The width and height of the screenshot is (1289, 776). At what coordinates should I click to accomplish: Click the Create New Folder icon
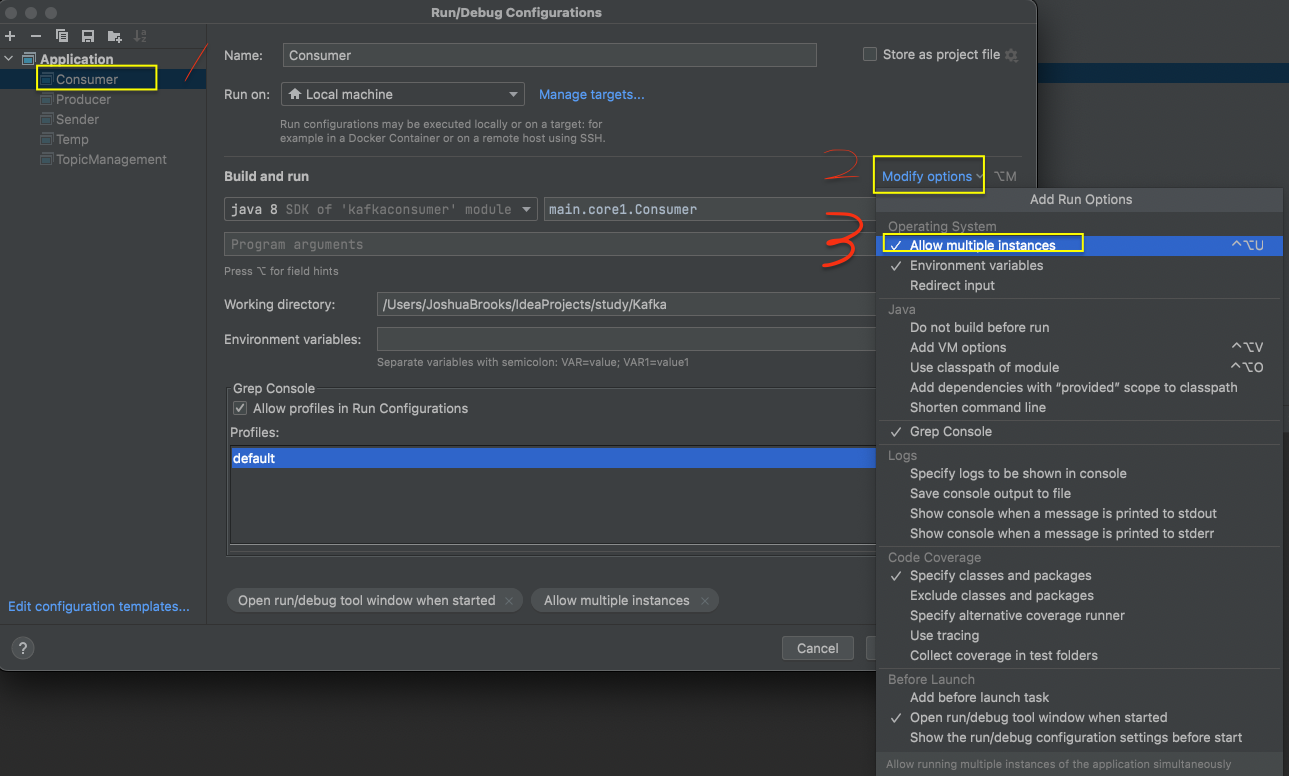click(x=114, y=36)
